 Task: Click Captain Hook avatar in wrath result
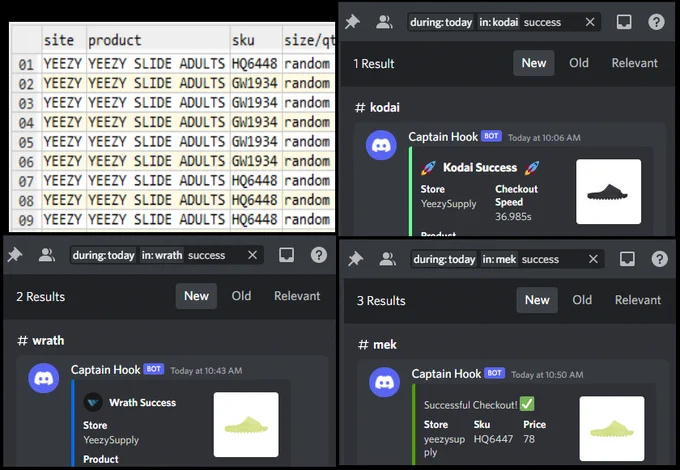(43, 378)
